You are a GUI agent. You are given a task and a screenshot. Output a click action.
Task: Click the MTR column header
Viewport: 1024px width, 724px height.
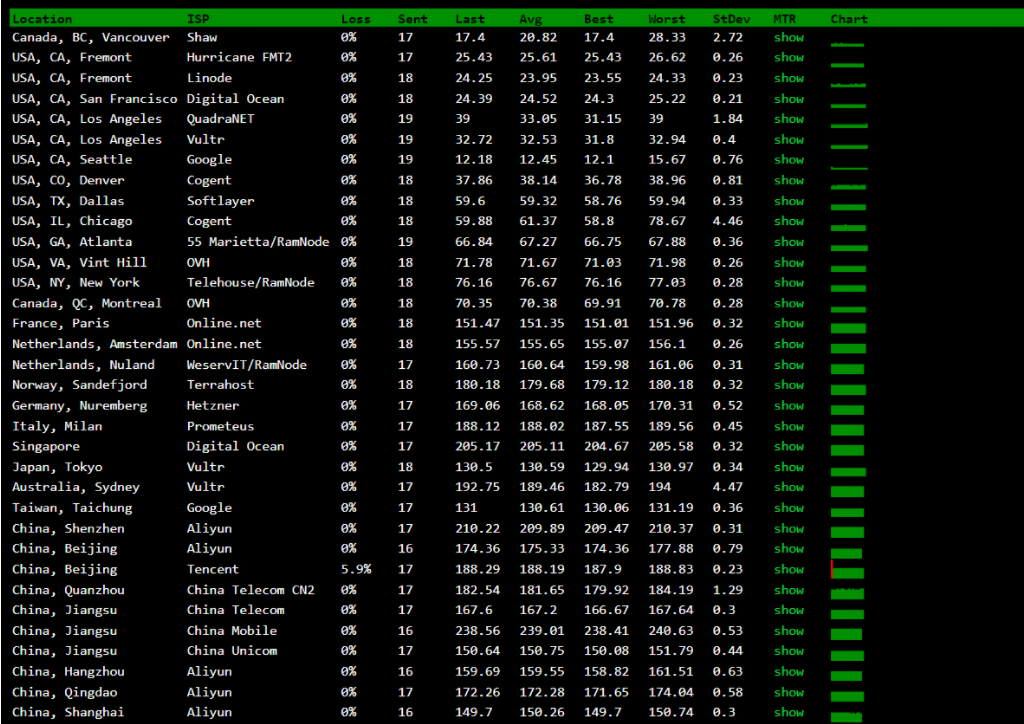tap(785, 18)
